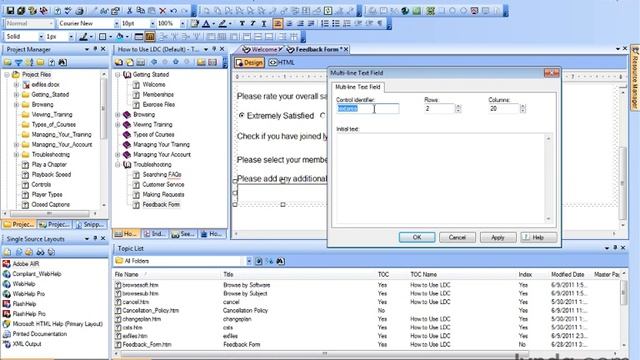This screenshot has width=640, height=360.
Task: Click the Cut scissors icon
Action: (129, 11)
